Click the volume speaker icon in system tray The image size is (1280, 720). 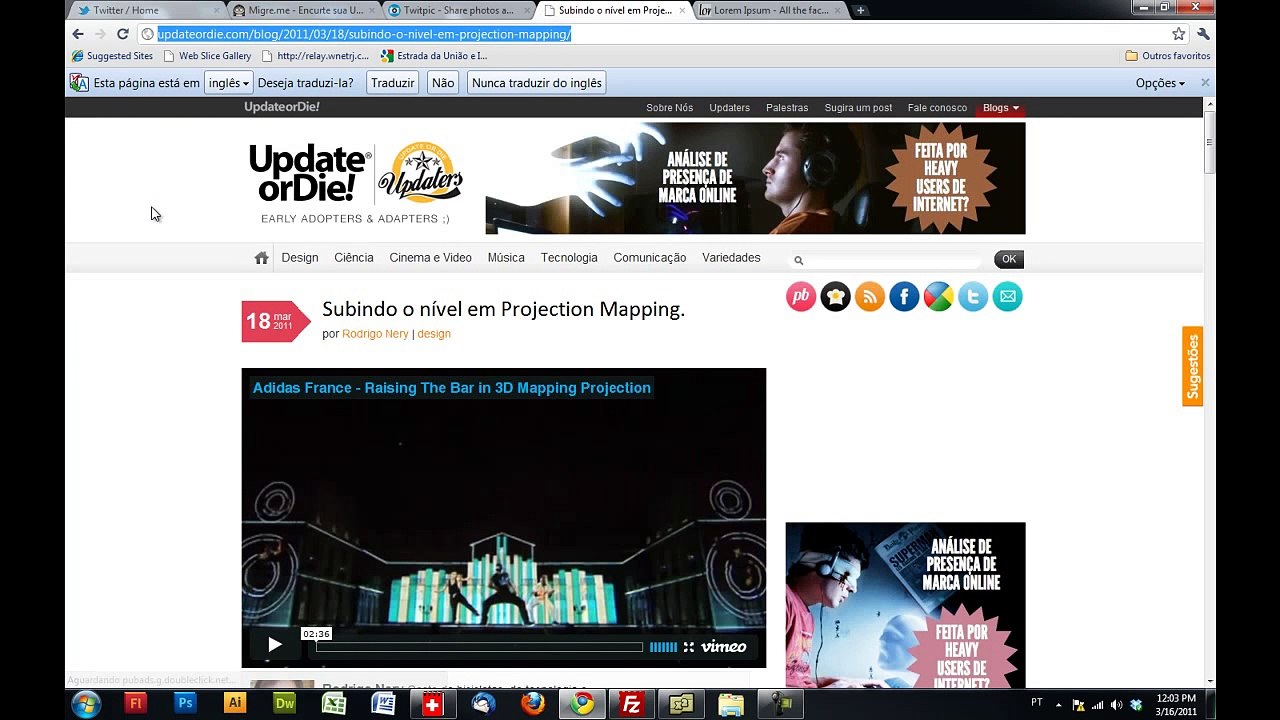[1116, 704]
